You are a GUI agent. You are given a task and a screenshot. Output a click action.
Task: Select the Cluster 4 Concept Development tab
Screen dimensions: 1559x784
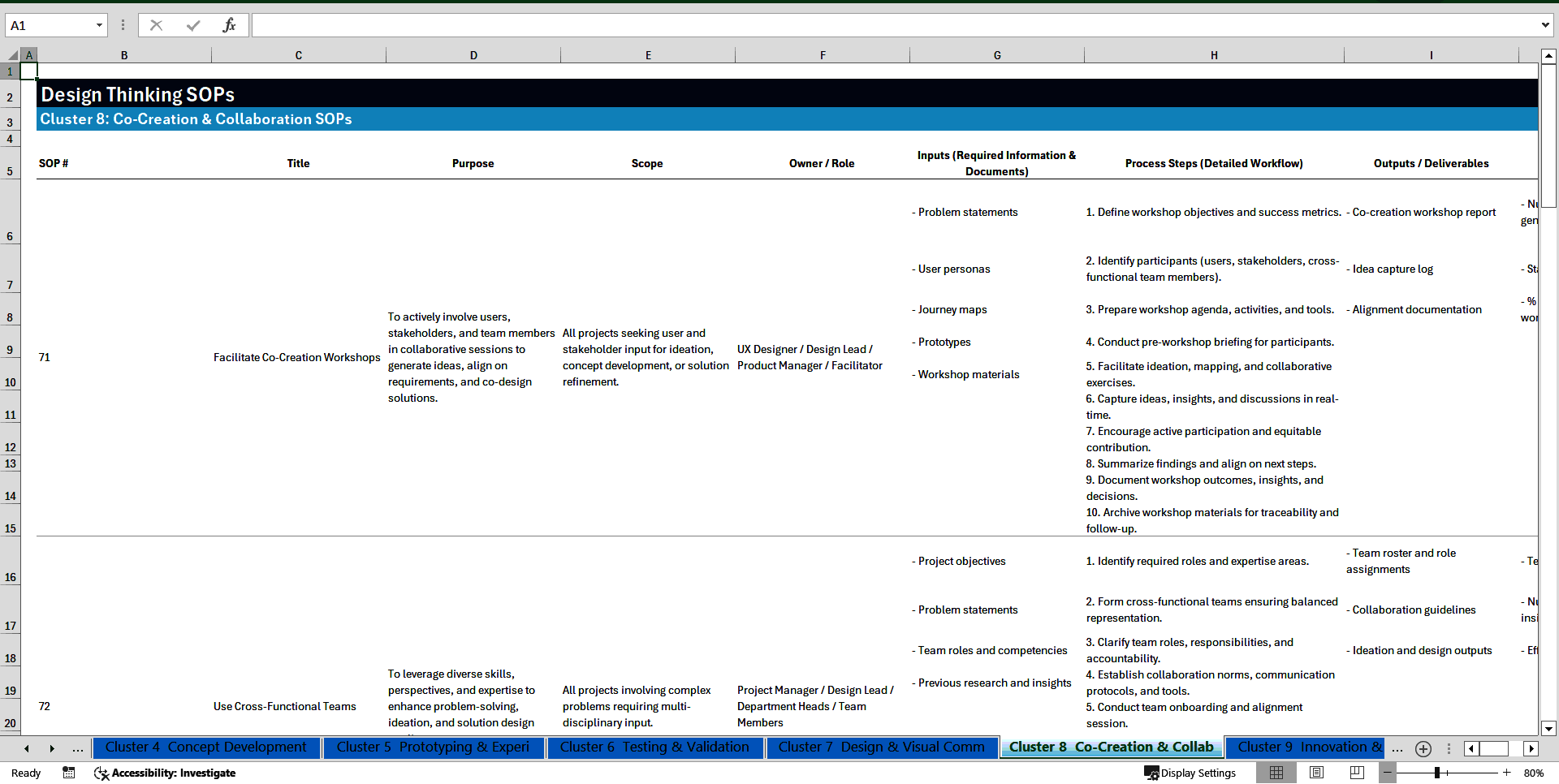206,747
